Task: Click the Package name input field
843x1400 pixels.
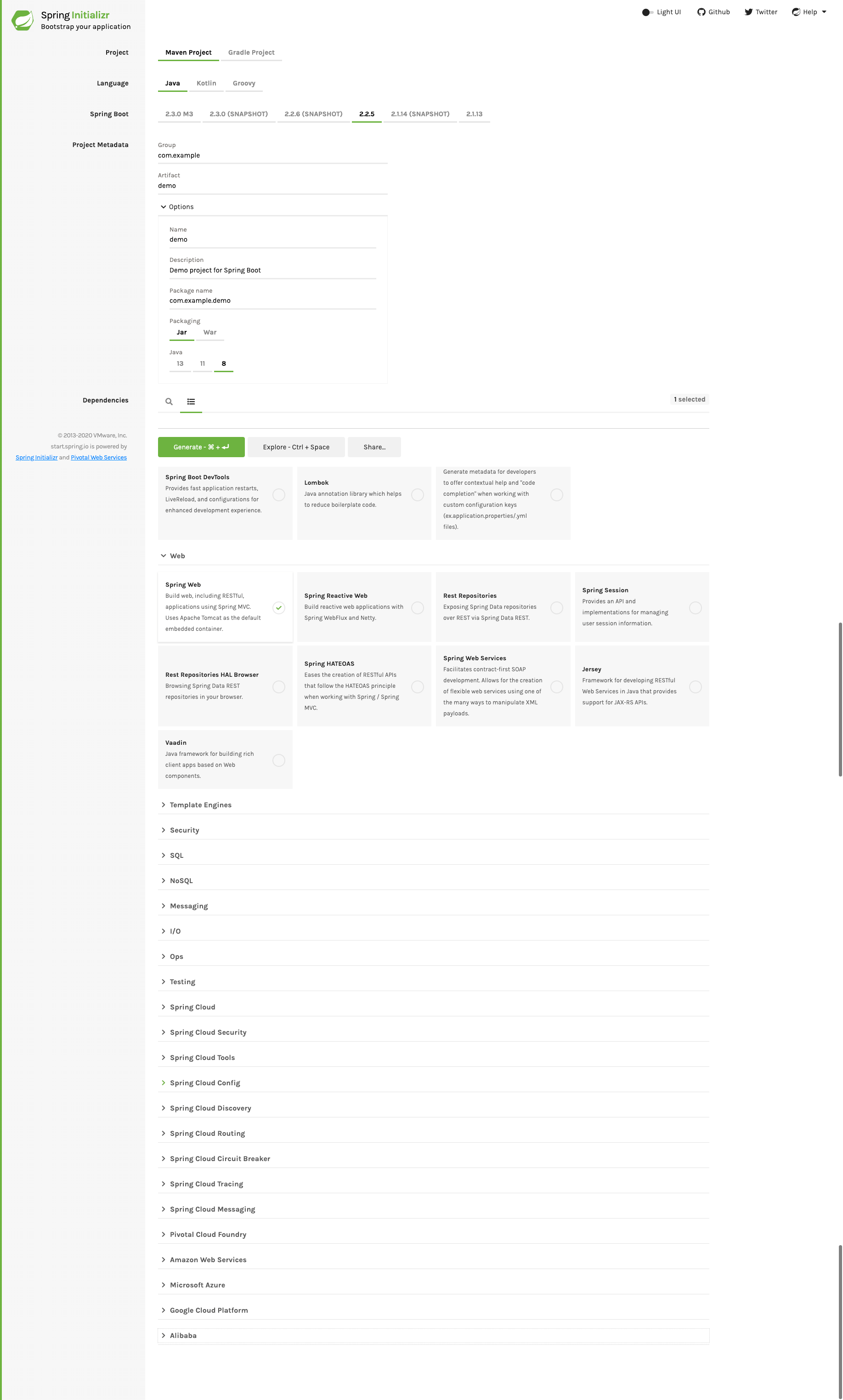Action: (273, 301)
